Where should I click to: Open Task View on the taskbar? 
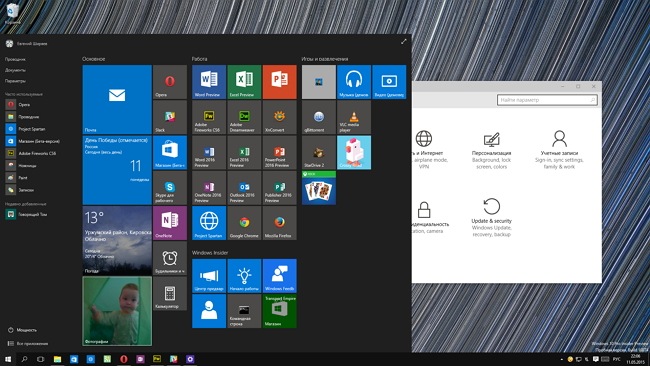pyautogui.click(x=41, y=359)
